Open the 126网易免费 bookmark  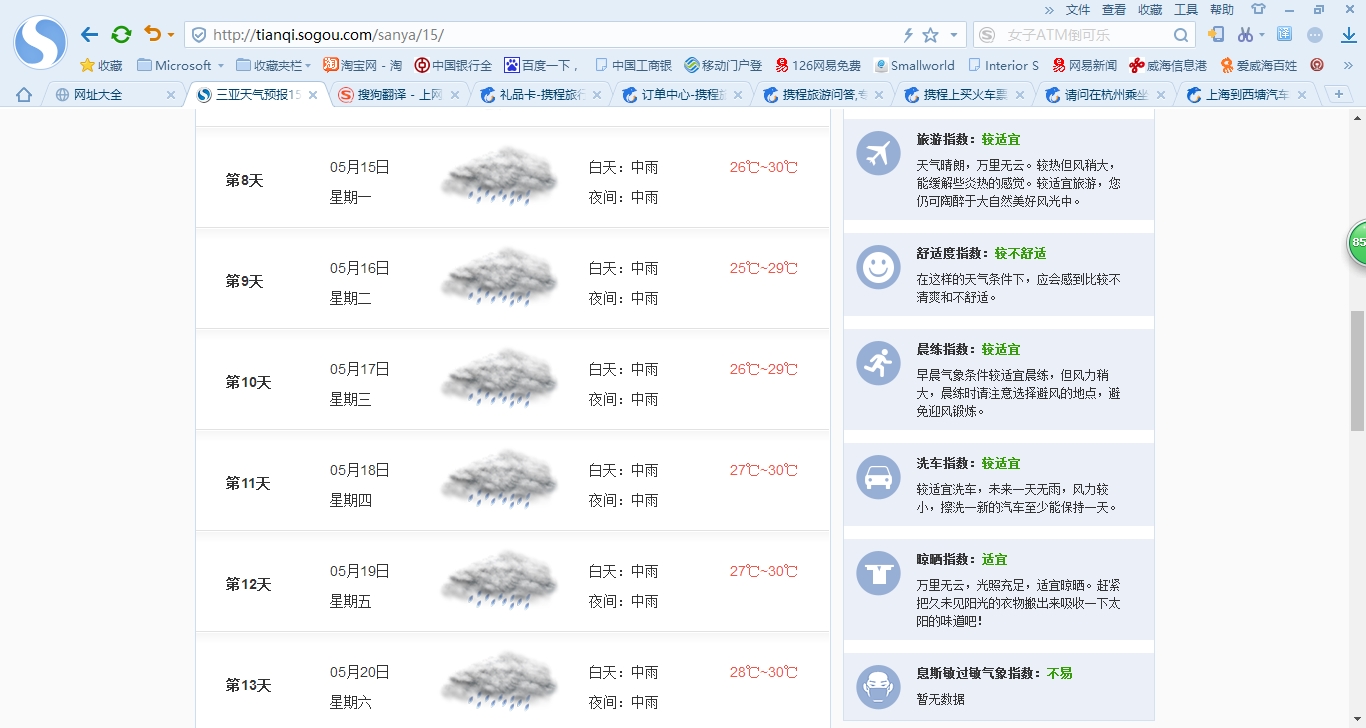(x=818, y=65)
